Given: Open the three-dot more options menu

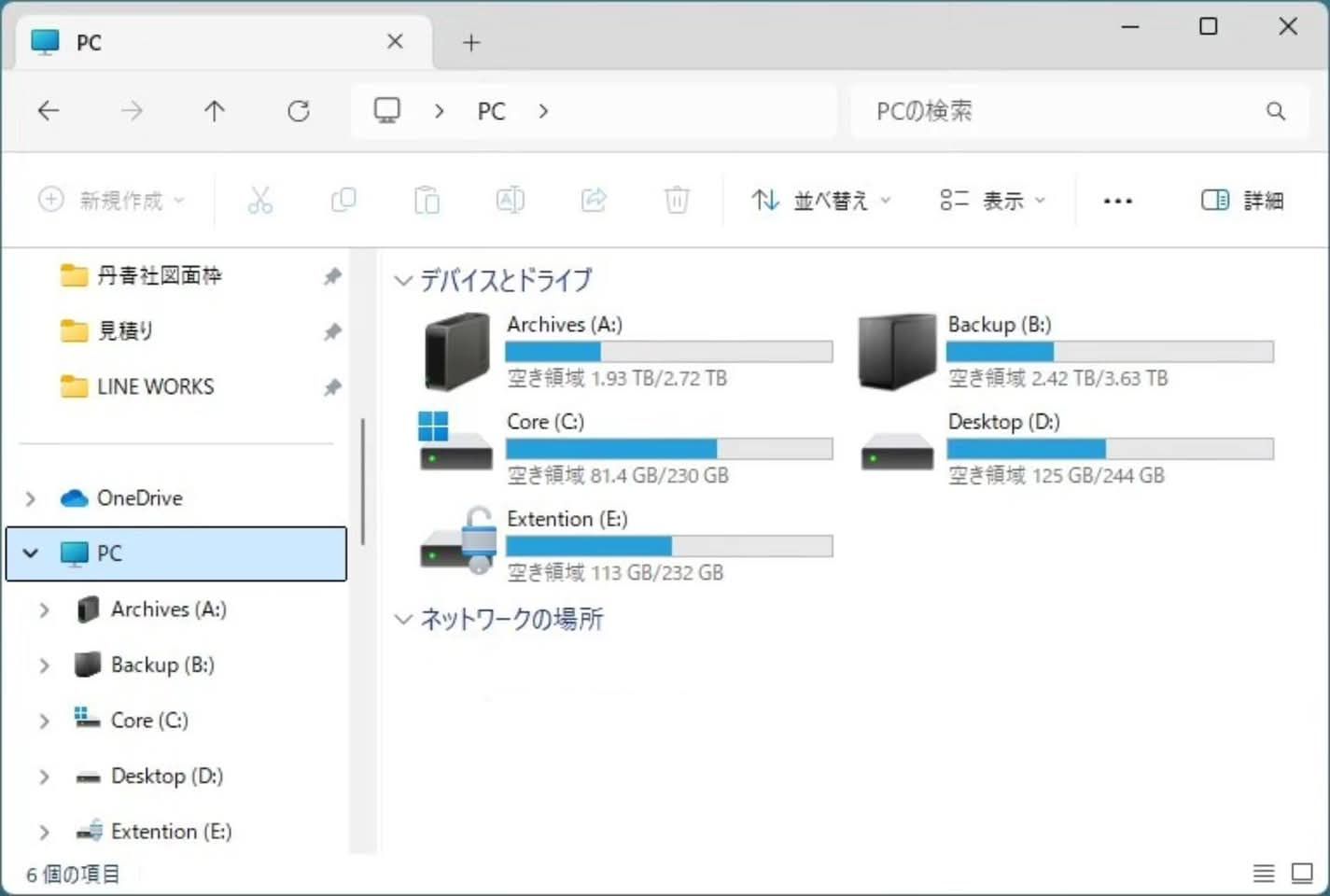Looking at the screenshot, I should [1117, 201].
